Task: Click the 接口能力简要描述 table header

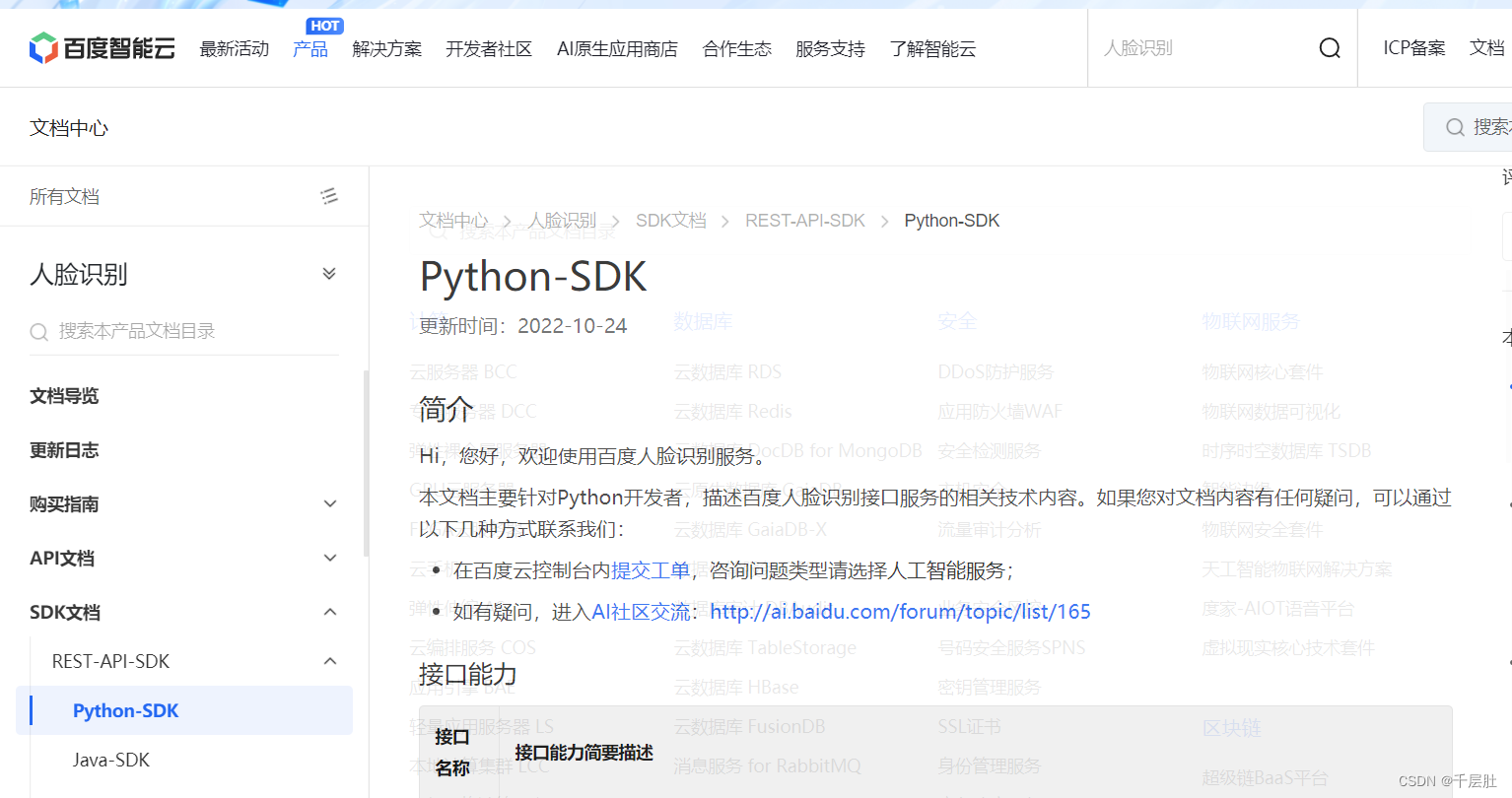Action: [584, 753]
